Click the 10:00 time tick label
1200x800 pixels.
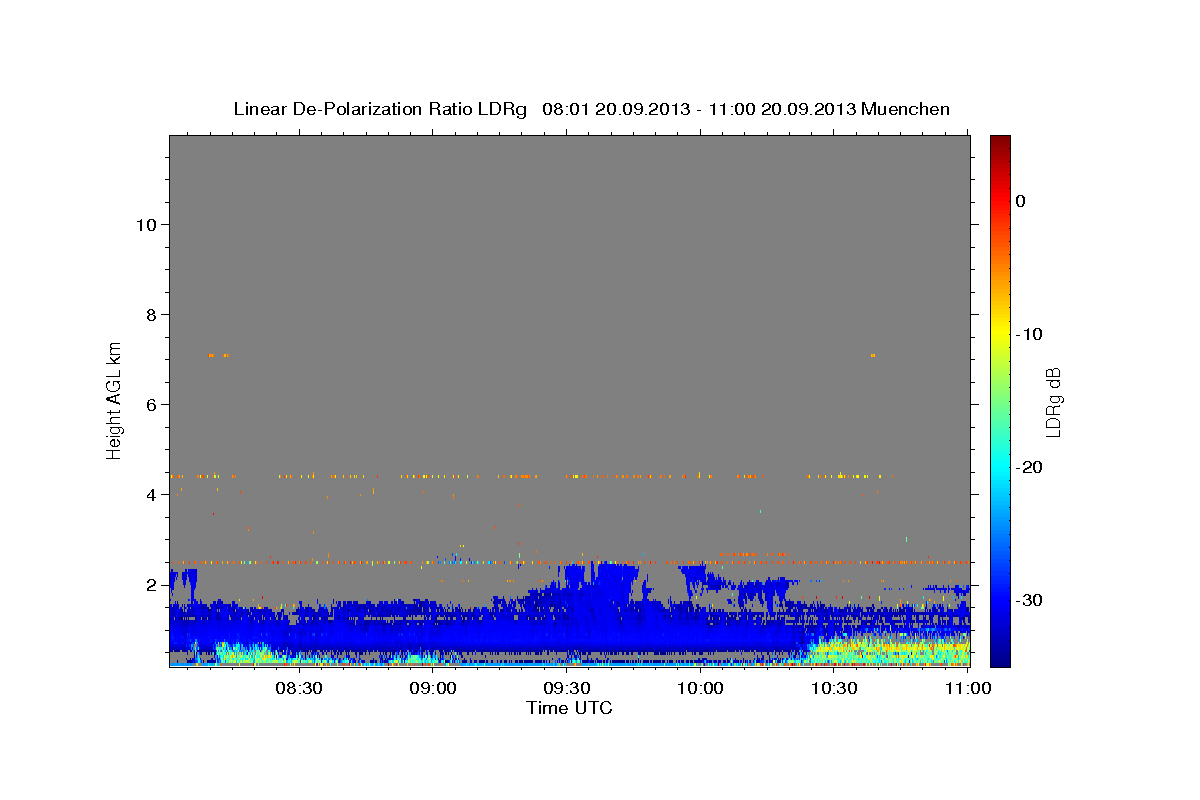click(x=700, y=689)
